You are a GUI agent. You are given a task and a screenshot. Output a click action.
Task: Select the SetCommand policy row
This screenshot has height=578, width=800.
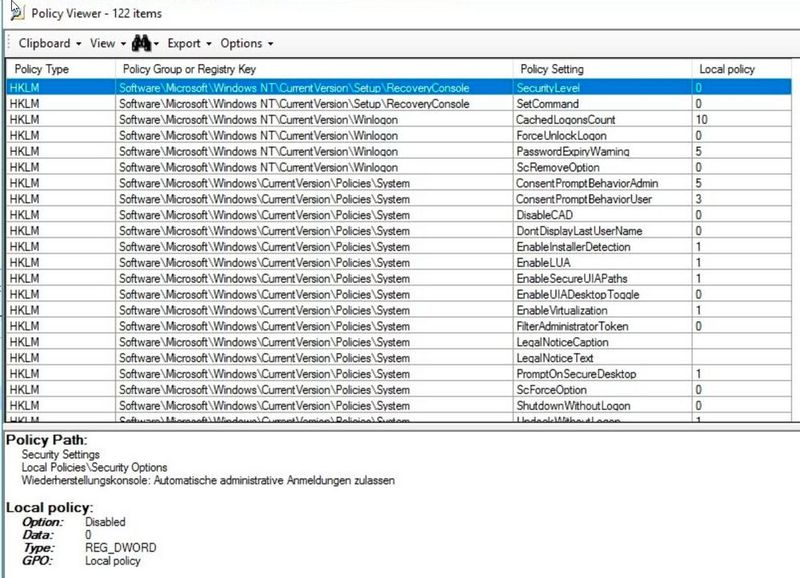point(300,103)
